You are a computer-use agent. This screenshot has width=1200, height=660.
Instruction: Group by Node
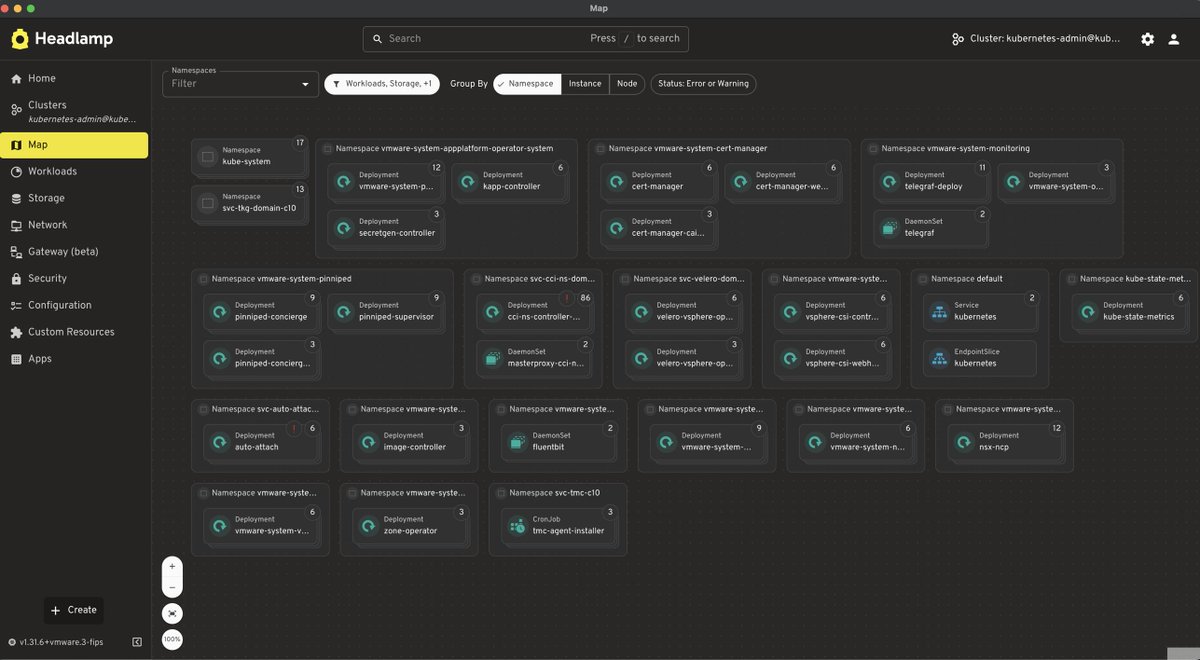(x=627, y=84)
